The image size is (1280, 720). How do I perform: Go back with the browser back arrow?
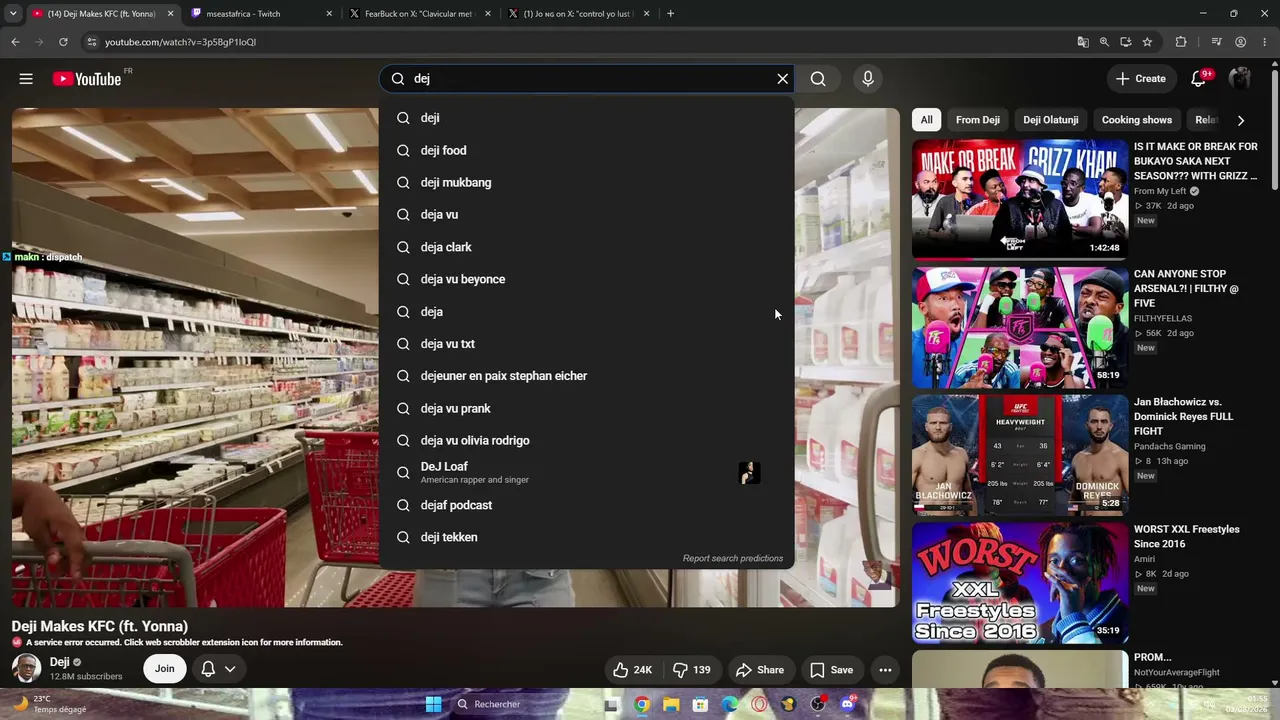(15, 42)
